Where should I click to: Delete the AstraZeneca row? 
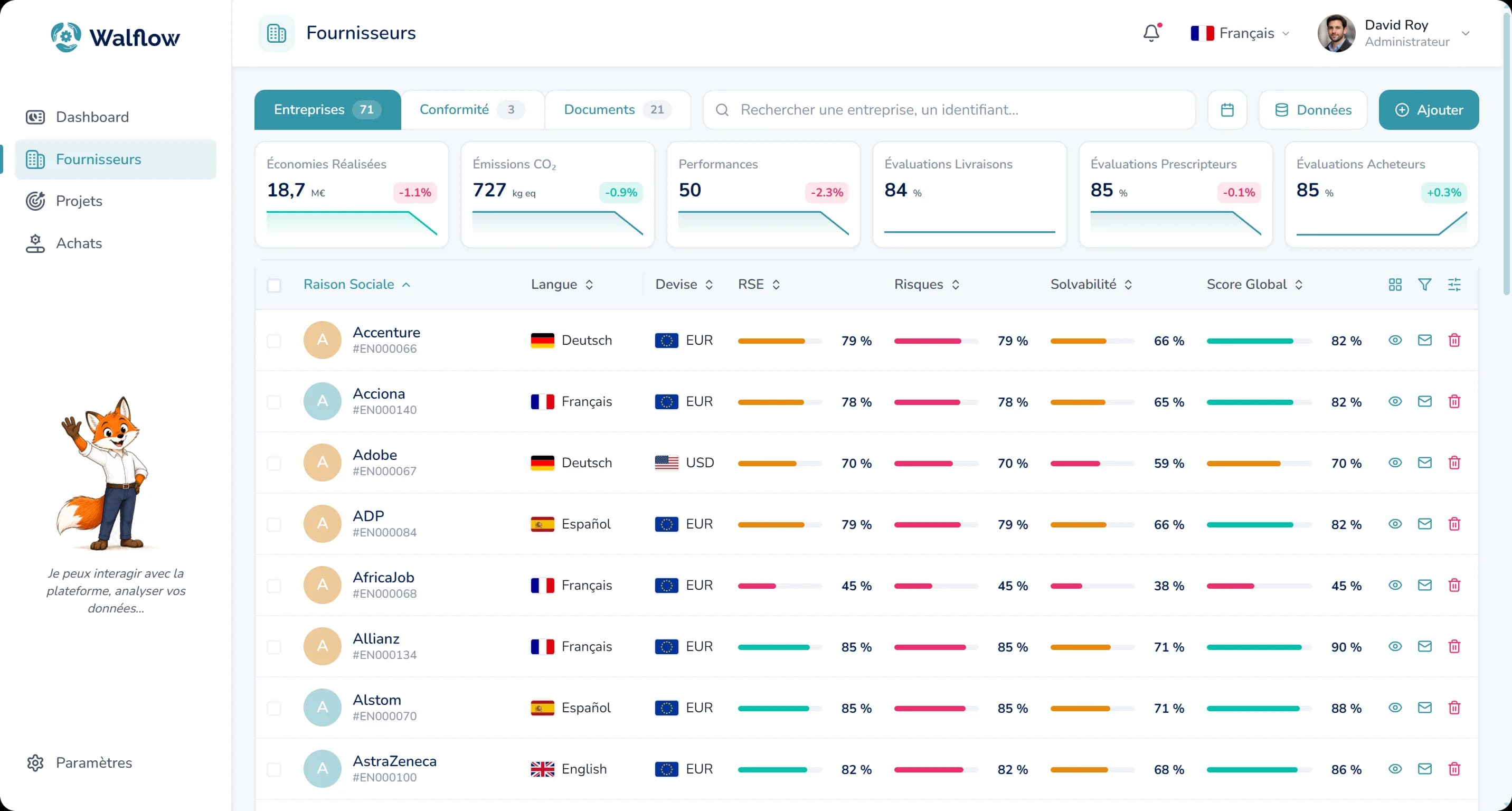1454,769
